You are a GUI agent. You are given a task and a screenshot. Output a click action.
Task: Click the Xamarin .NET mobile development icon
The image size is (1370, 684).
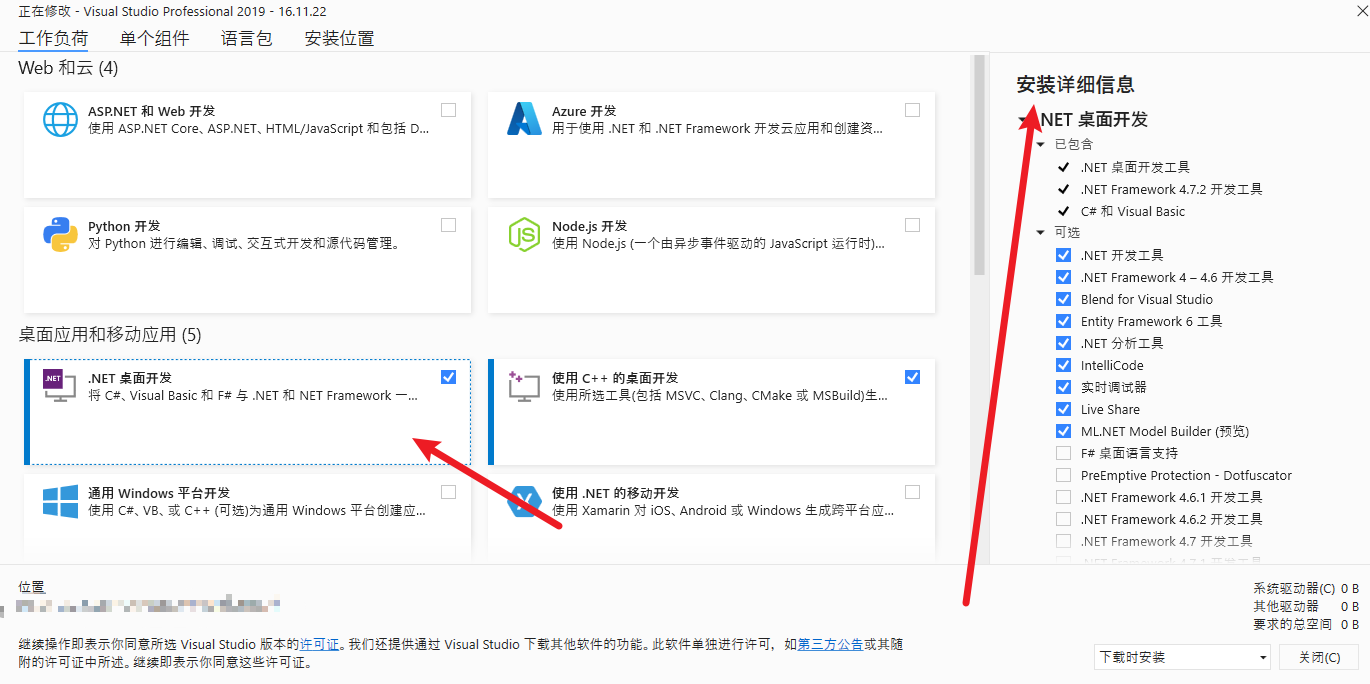(x=524, y=501)
